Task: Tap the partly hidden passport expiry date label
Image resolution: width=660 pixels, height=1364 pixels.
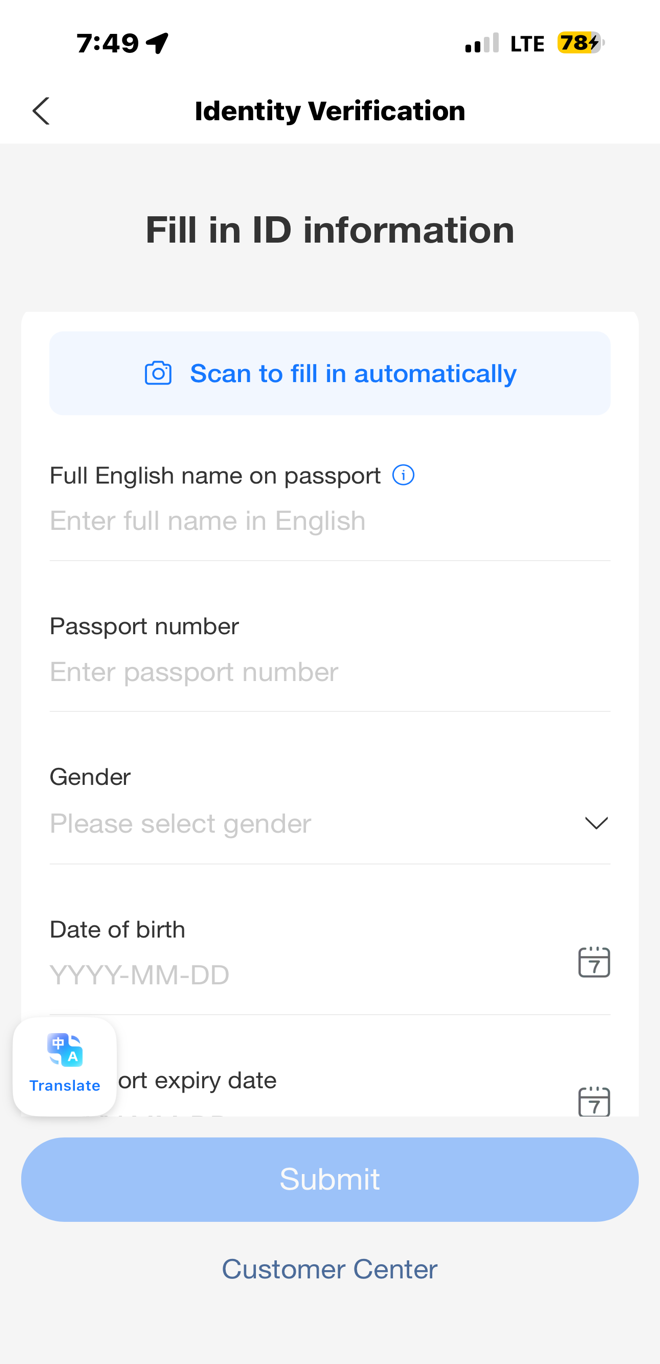Action: [x=198, y=1080]
